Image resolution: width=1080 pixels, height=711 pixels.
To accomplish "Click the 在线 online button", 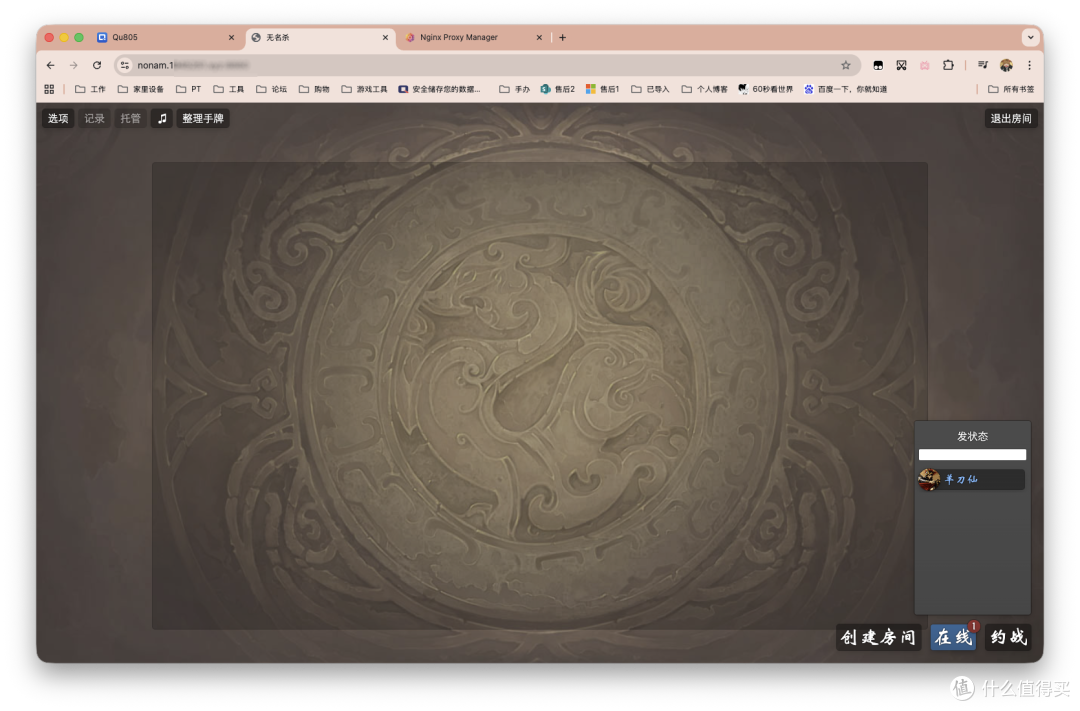I will [953, 637].
